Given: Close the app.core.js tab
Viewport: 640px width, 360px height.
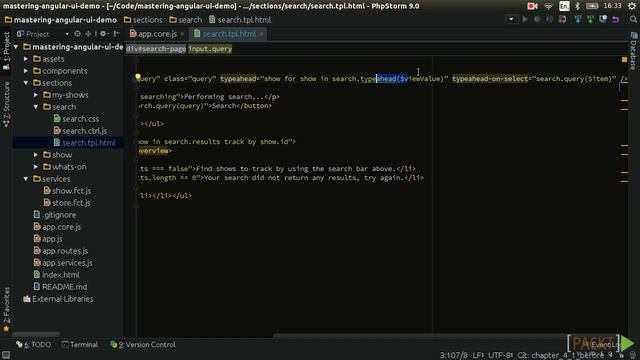Looking at the screenshot, I should pyautogui.click(x=182, y=34).
